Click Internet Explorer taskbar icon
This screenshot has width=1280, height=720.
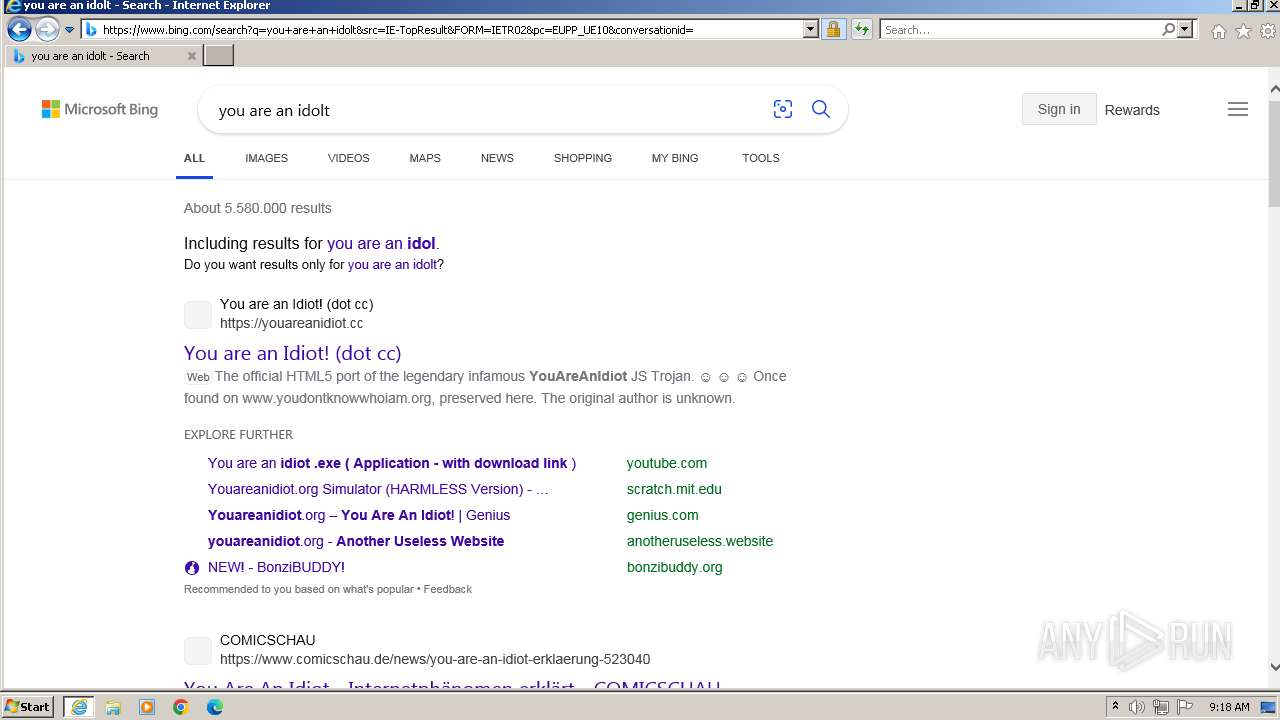(79, 707)
